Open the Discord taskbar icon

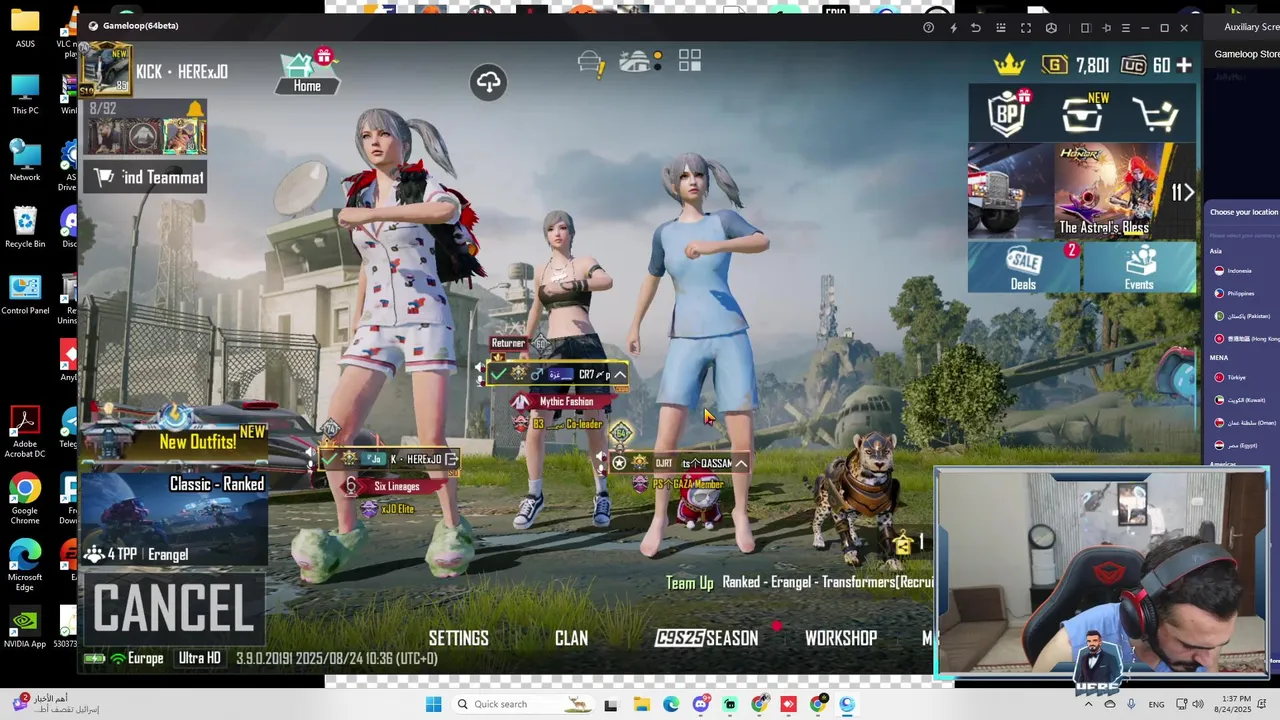click(700, 704)
